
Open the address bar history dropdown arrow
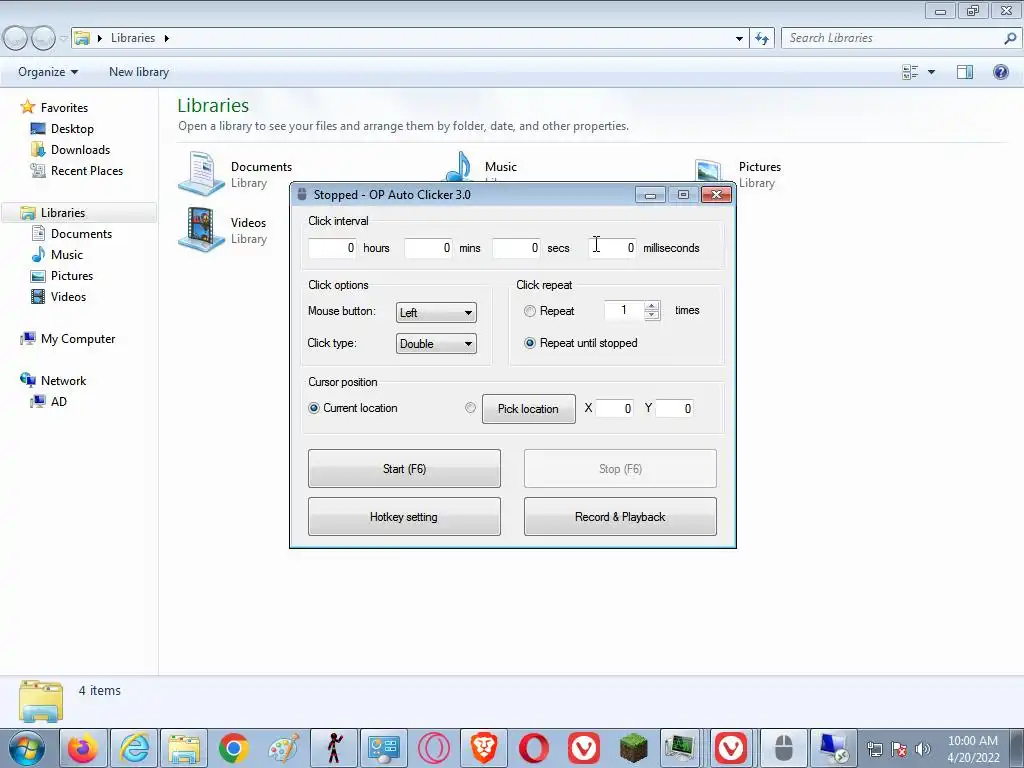point(739,39)
